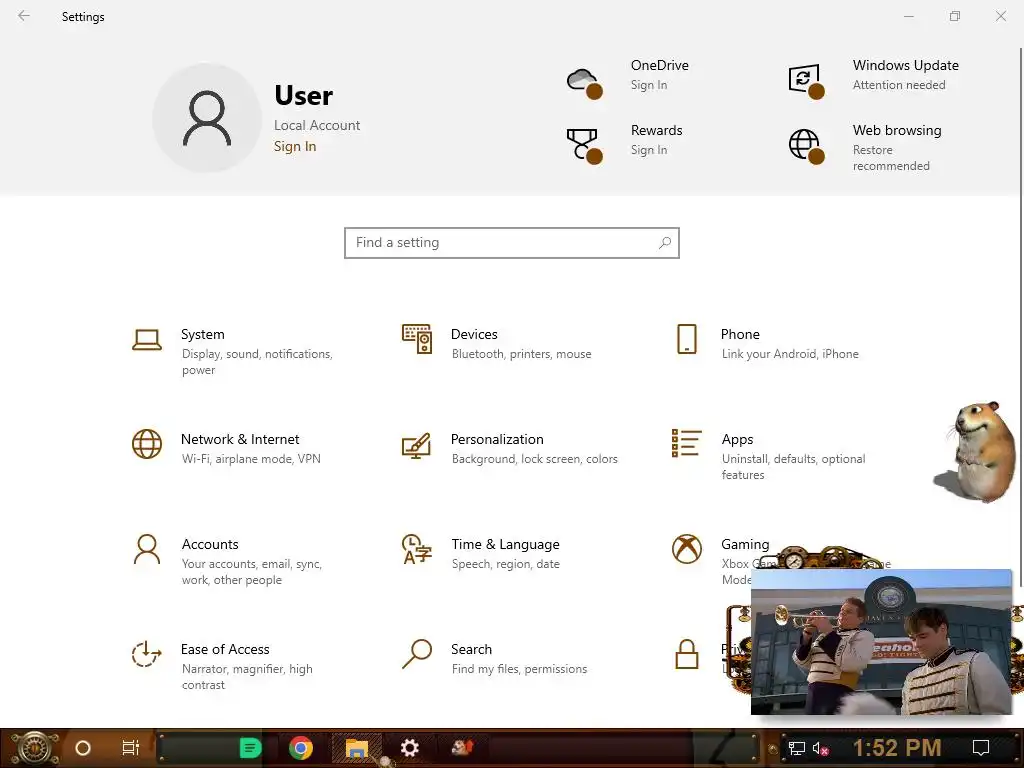The image size is (1024, 768).
Task: Click the Rewards medal icon
Action: (x=584, y=146)
